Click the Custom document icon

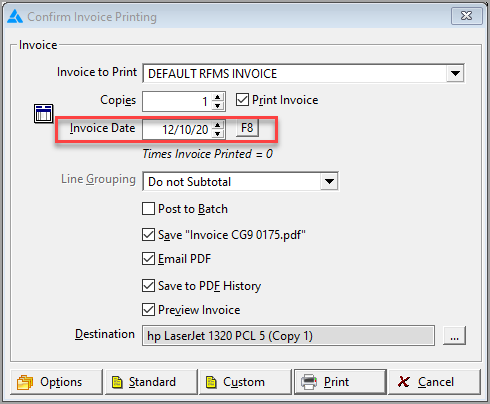pos(211,382)
